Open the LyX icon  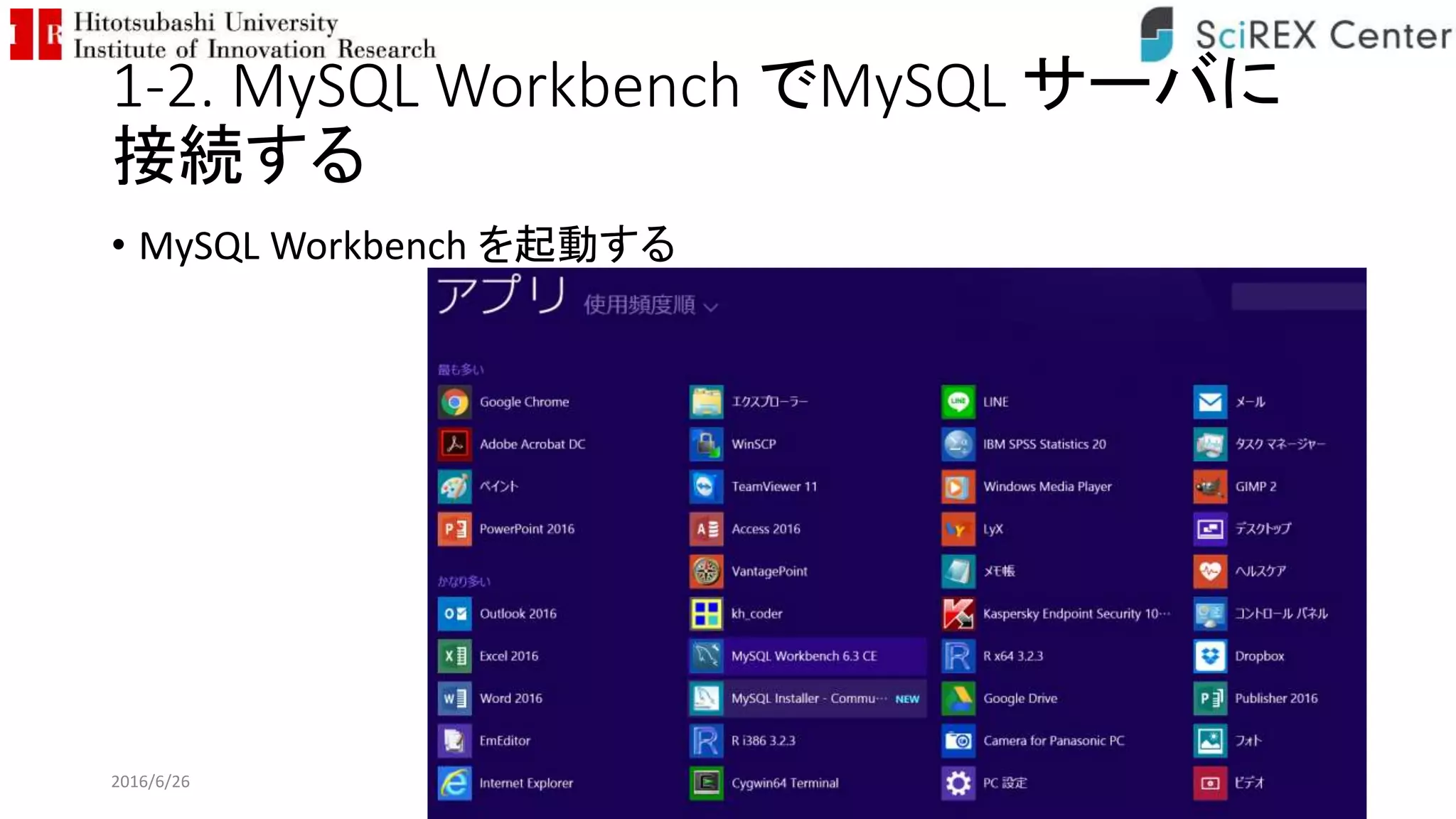tap(958, 529)
